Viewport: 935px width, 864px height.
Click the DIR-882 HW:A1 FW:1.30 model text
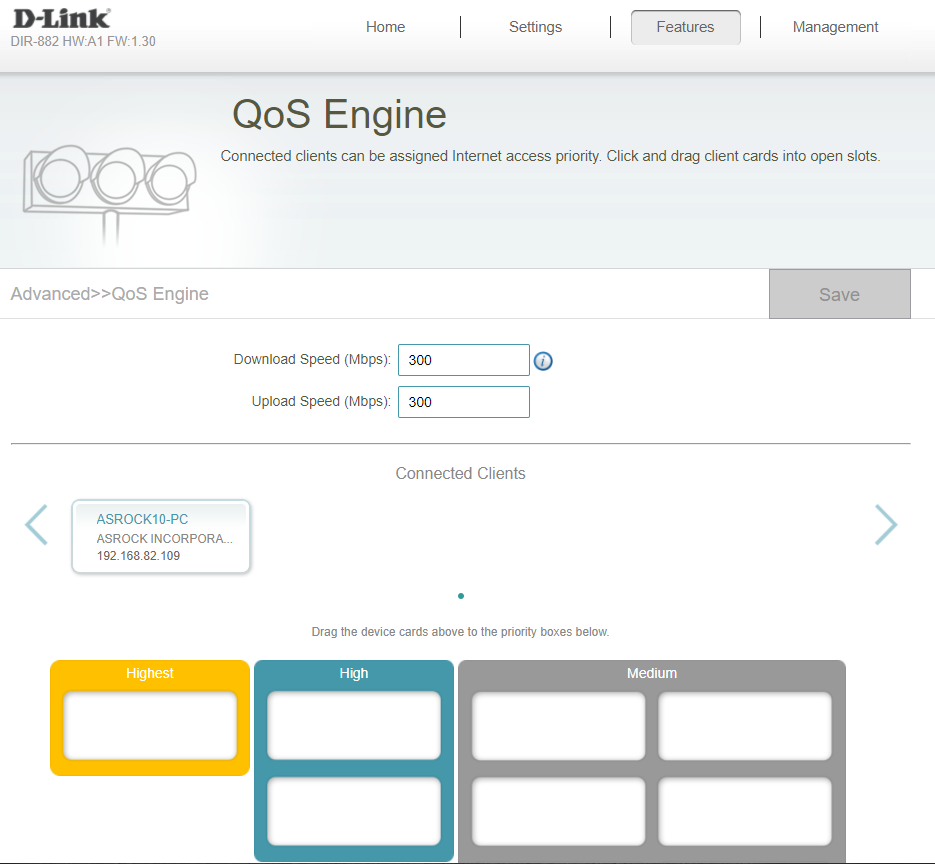click(x=83, y=41)
